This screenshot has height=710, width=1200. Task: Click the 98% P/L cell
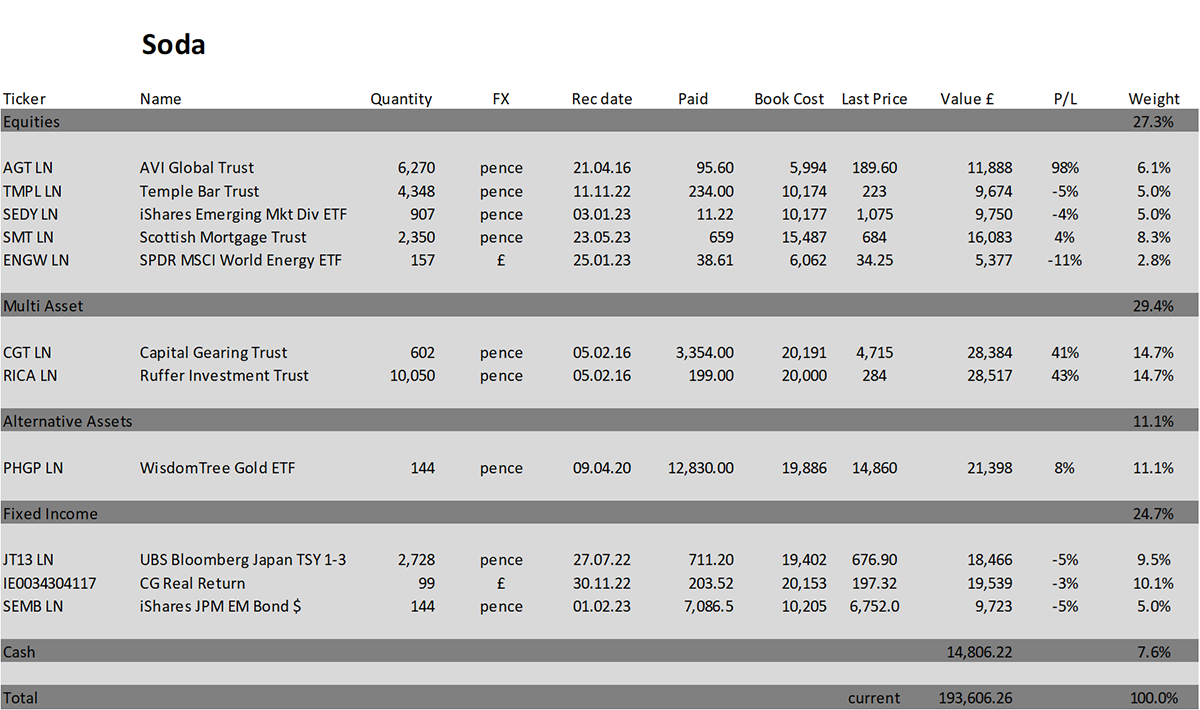click(x=1065, y=168)
